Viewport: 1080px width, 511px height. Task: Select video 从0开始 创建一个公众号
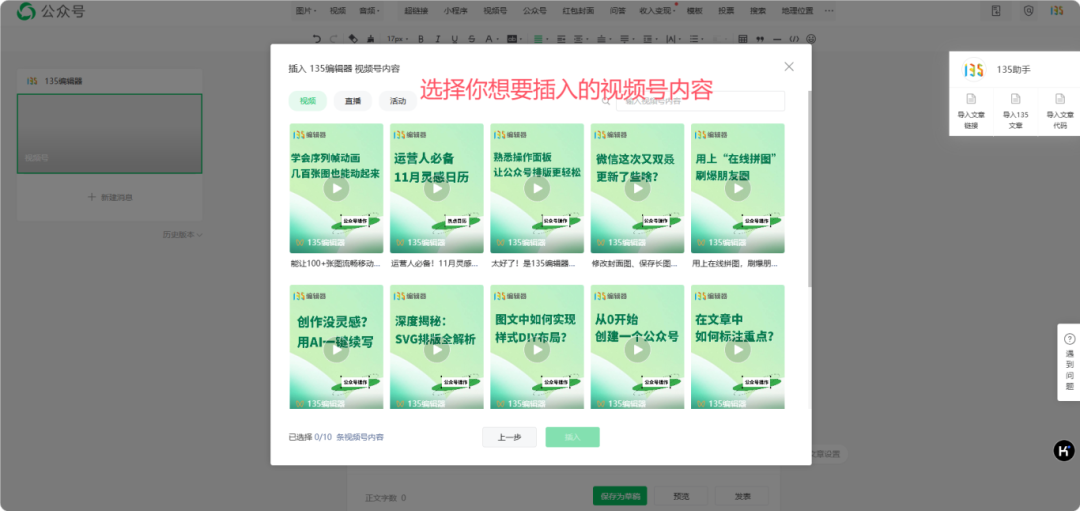tap(637, 347)
